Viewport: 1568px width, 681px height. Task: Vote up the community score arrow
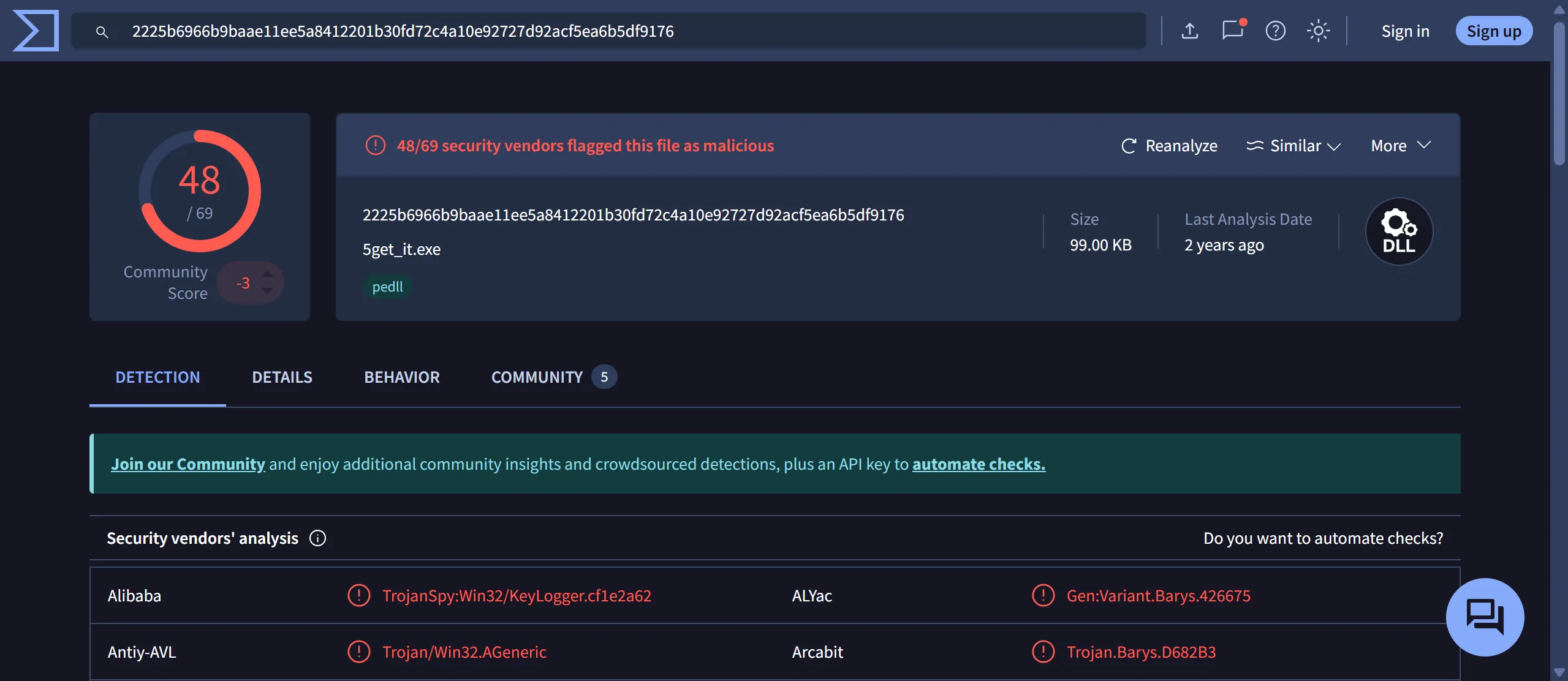(267, 274)
